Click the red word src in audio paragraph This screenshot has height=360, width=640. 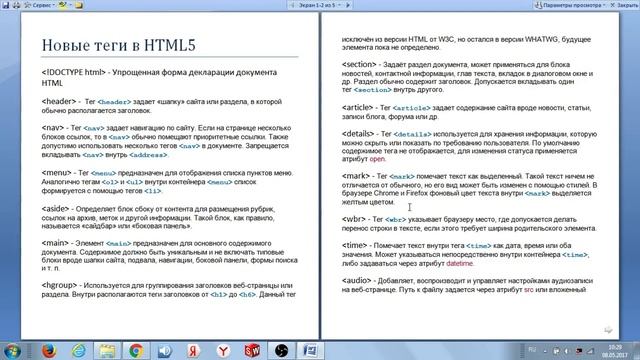[529, 290]
